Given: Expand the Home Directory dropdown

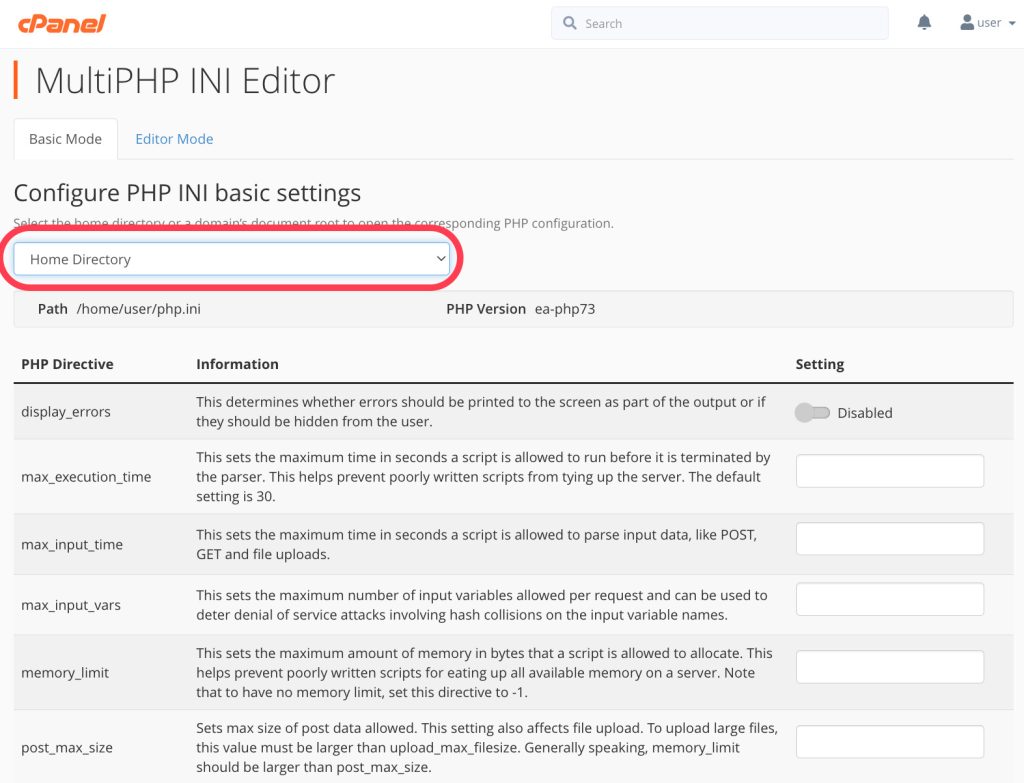Looking at the screenshot, I should 232,259.
